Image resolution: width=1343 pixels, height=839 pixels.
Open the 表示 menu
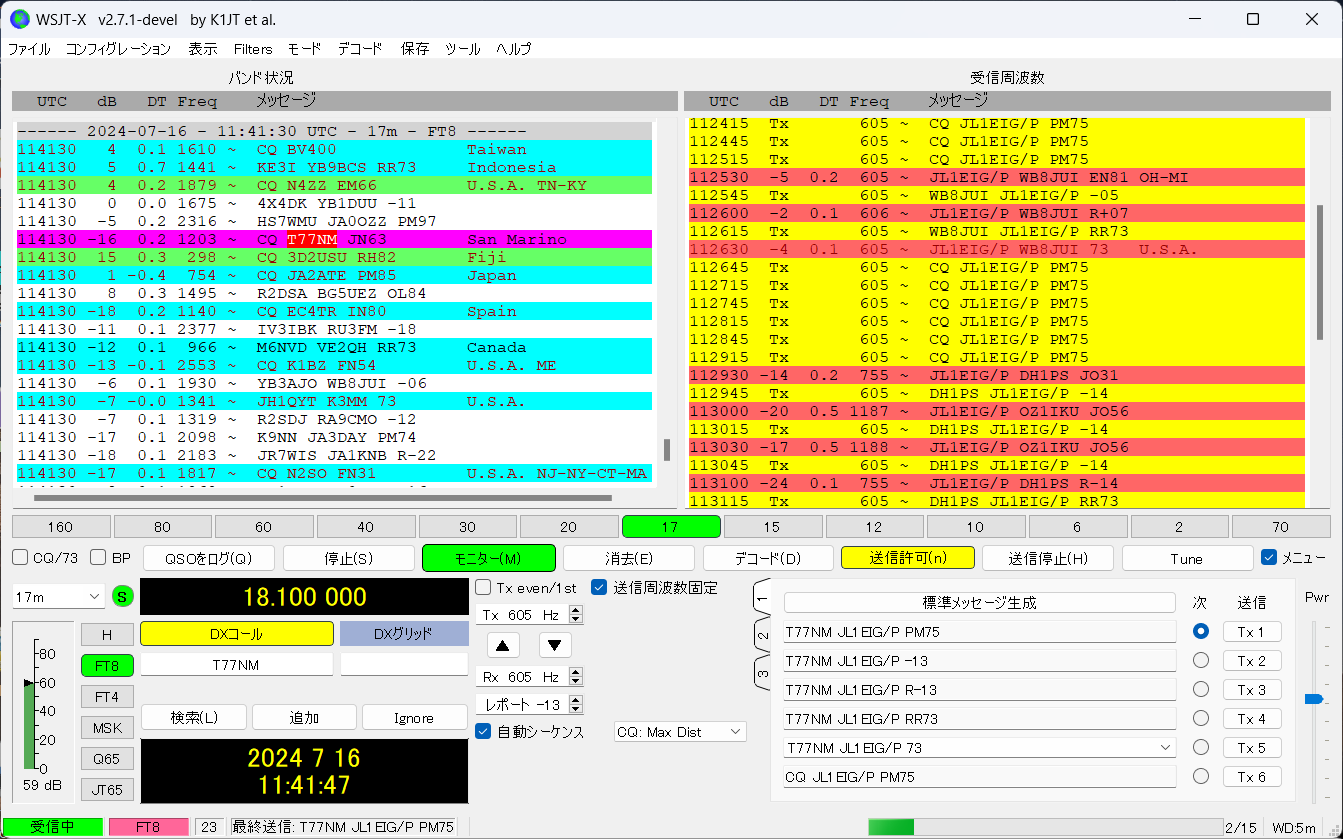[x=202, y=48]
